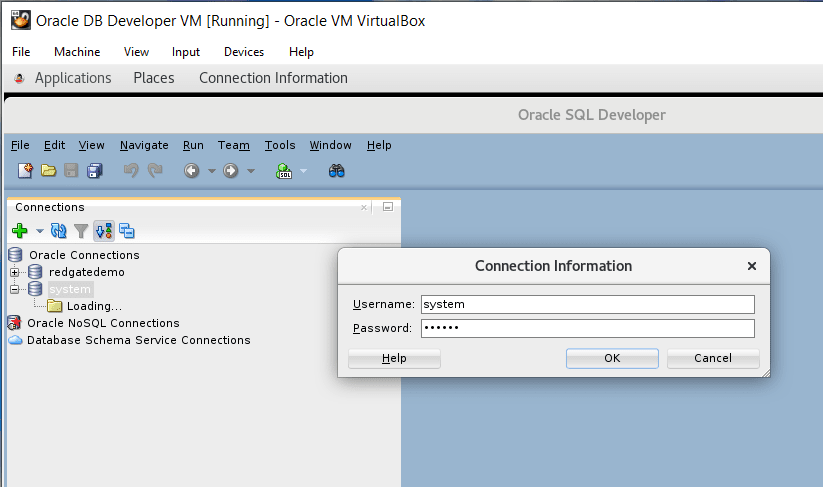Select the Oracle Connections root node

point(85,255)
